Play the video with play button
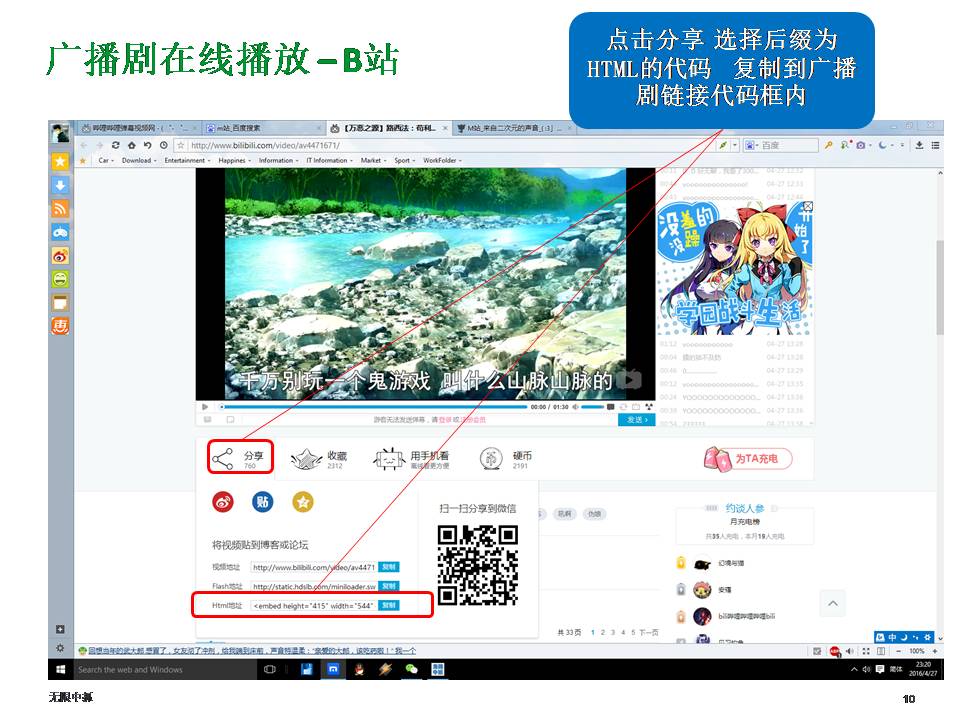This screenshot has width=960, height=720. coord(204,407)
